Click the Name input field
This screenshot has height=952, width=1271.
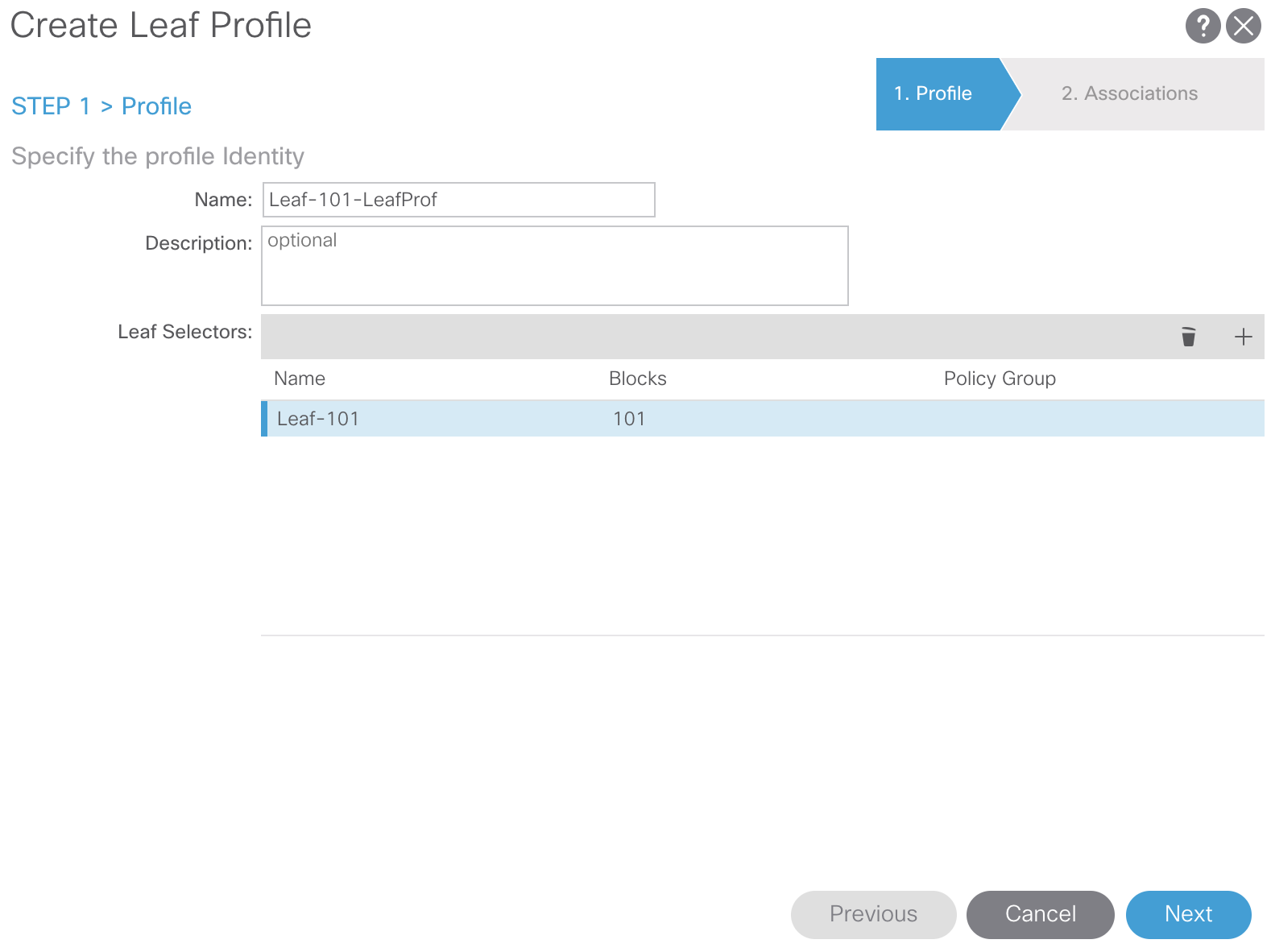coord(458,200)
